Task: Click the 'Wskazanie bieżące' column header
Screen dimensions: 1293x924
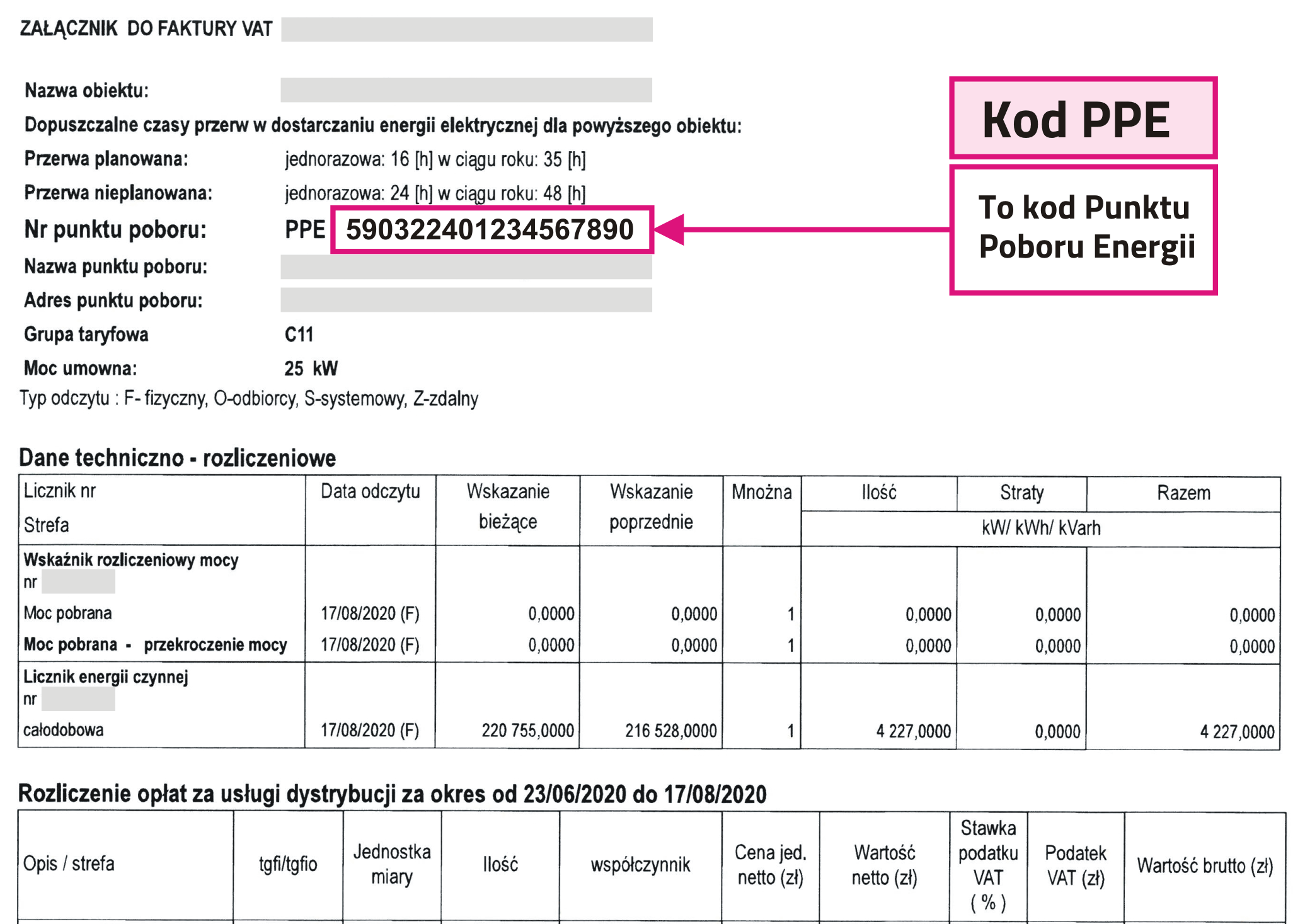Action: 508,506
